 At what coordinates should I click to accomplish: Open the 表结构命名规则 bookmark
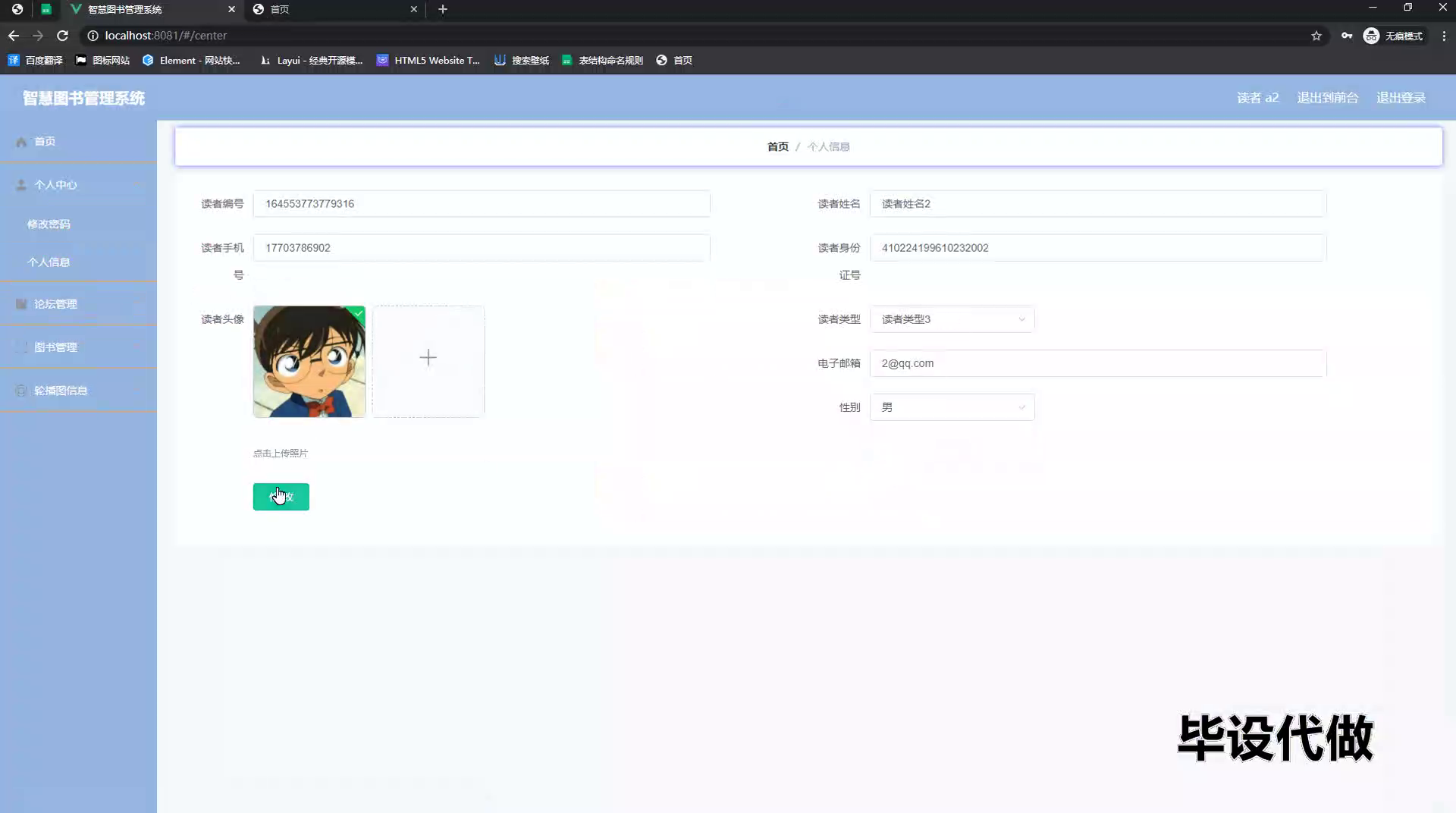[602, 60]
